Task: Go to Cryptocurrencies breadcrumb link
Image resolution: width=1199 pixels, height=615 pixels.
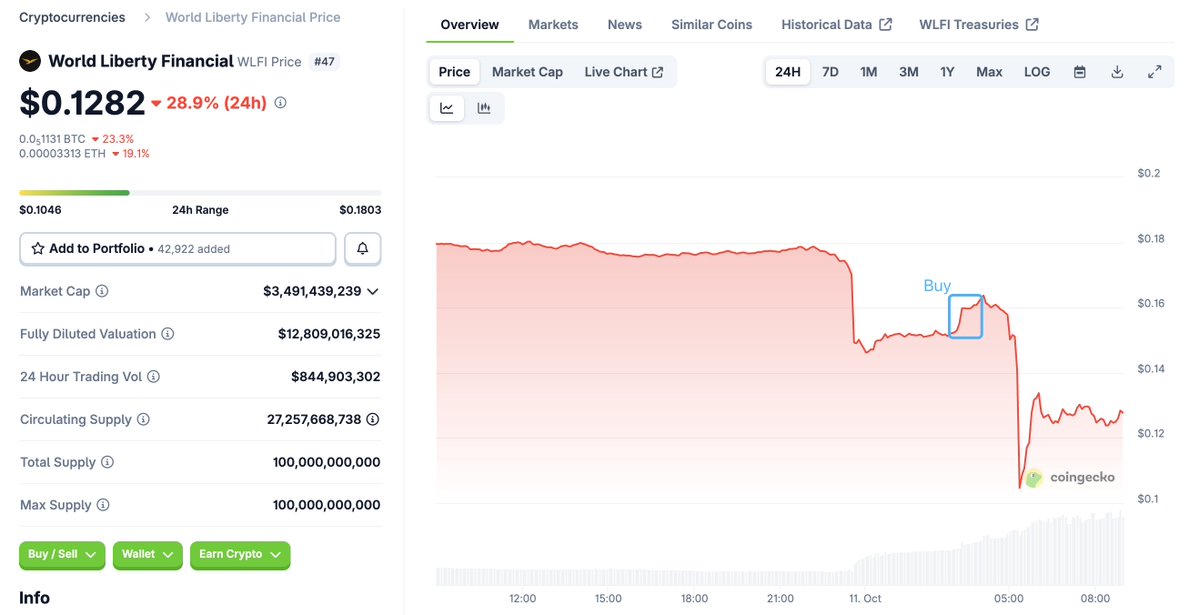Action: click(x=72, y=17)
